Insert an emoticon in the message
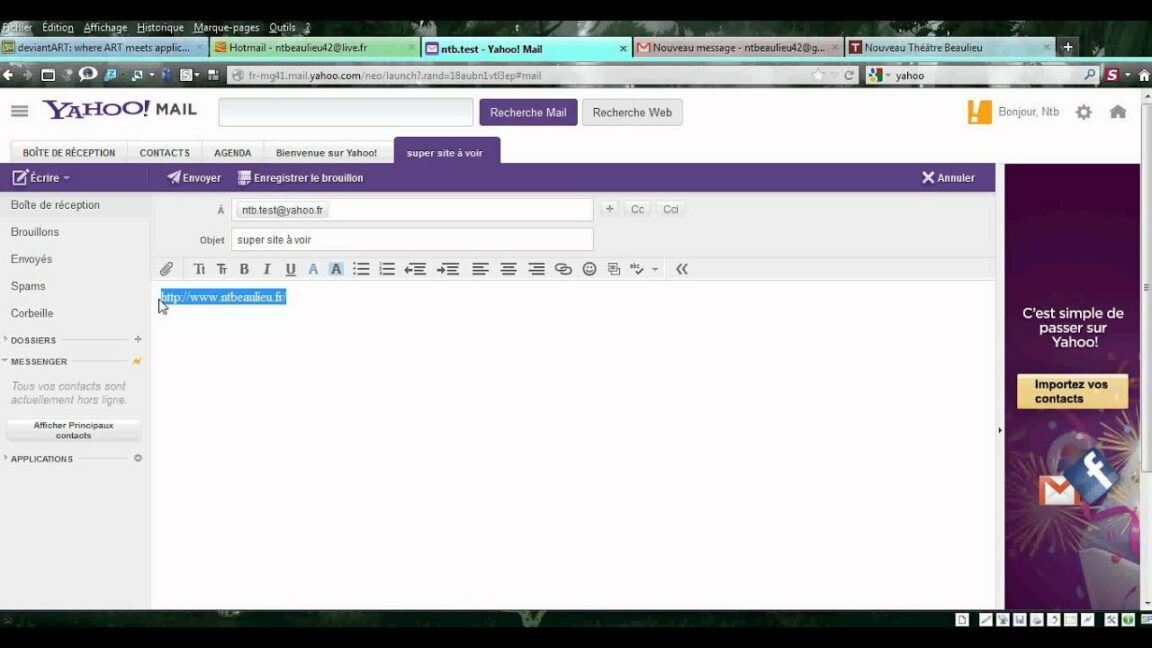 tap(589, 269)
